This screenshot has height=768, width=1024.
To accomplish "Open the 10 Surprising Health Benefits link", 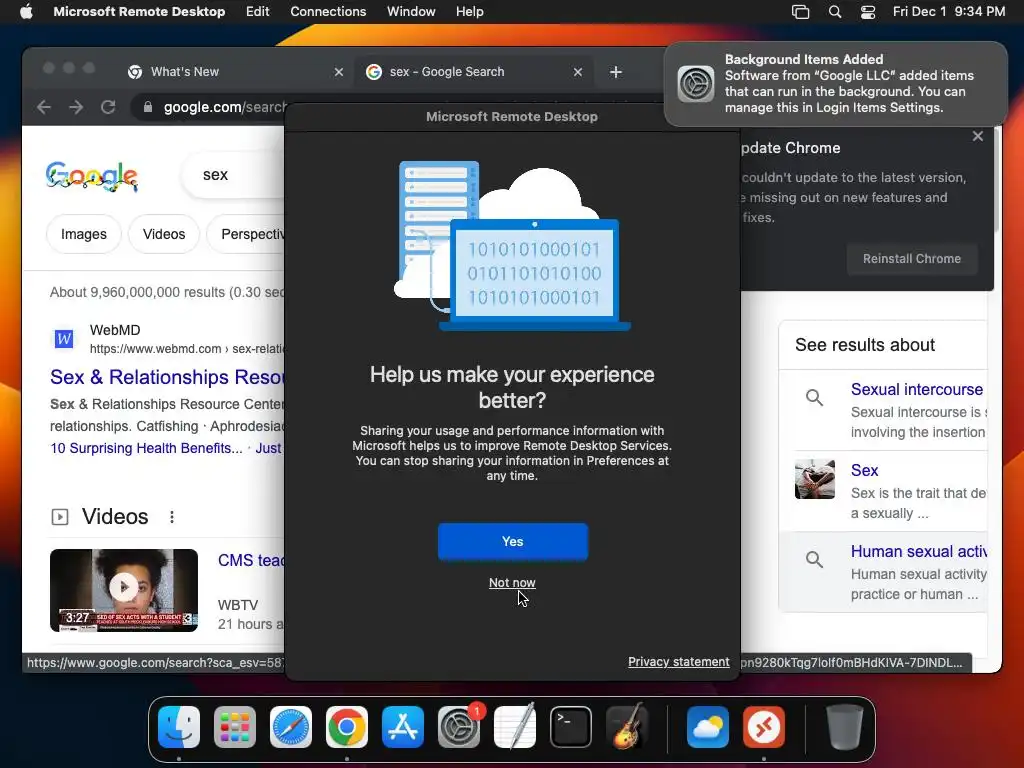I will (146, 448).
